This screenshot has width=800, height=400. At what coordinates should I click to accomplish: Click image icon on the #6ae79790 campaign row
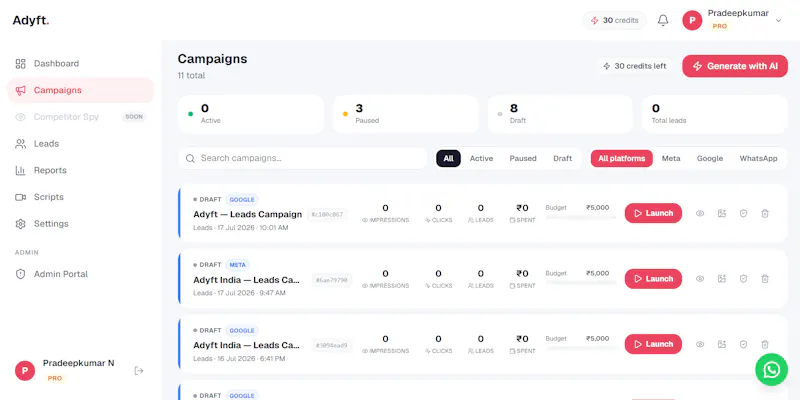(721, 279)
